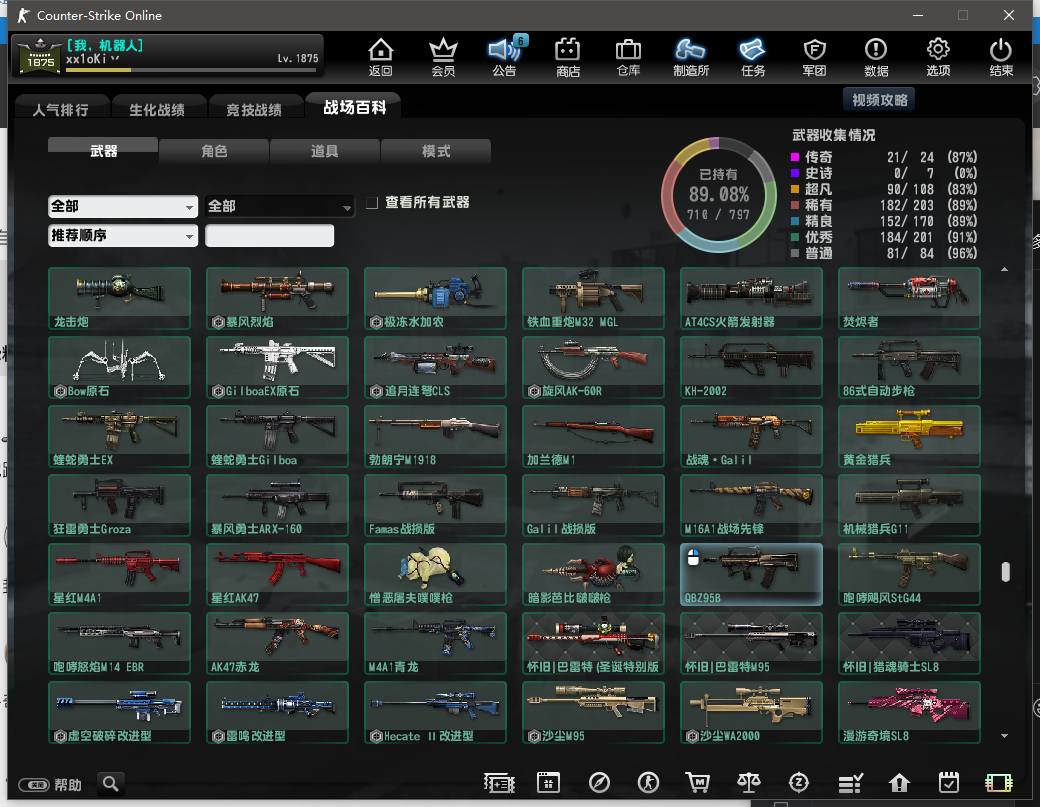Click the exclamation house icon

click(899, 783)
